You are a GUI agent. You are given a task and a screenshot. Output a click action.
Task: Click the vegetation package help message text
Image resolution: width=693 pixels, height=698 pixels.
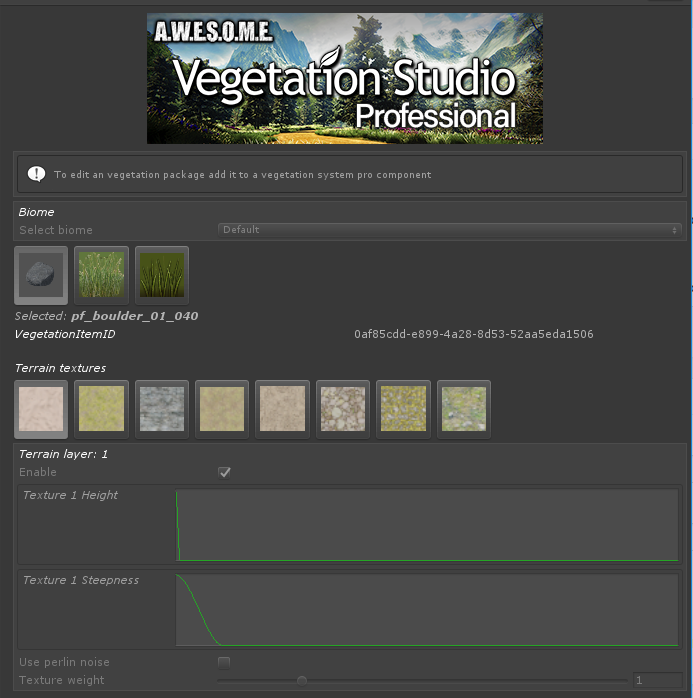tap(243, 174)
